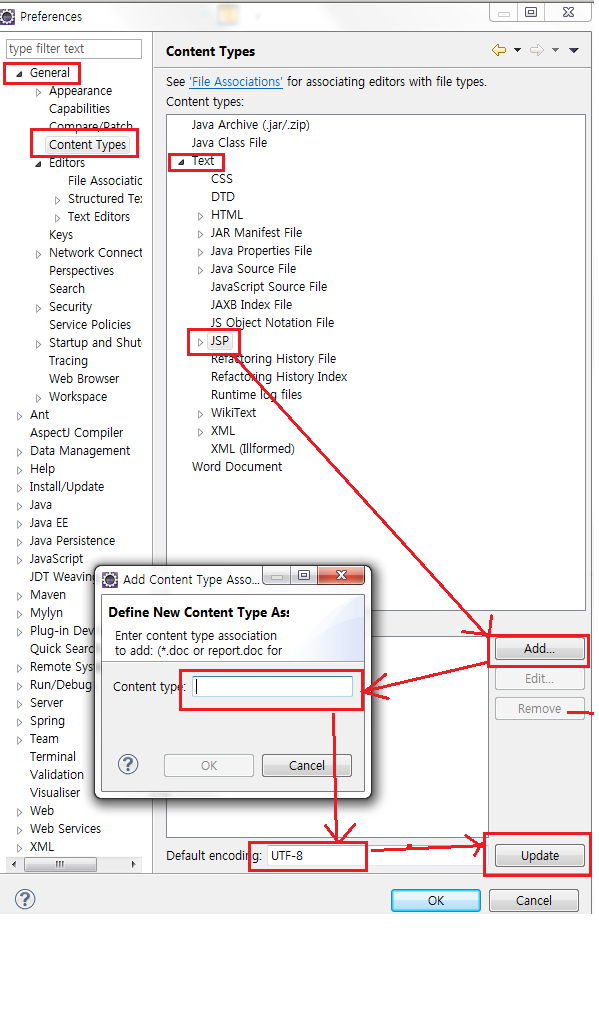Viewport: 599px width, 1023px height.
Task: Click the Eclipse icon in Preferences title bar
Action: click(x=8, y=16)
